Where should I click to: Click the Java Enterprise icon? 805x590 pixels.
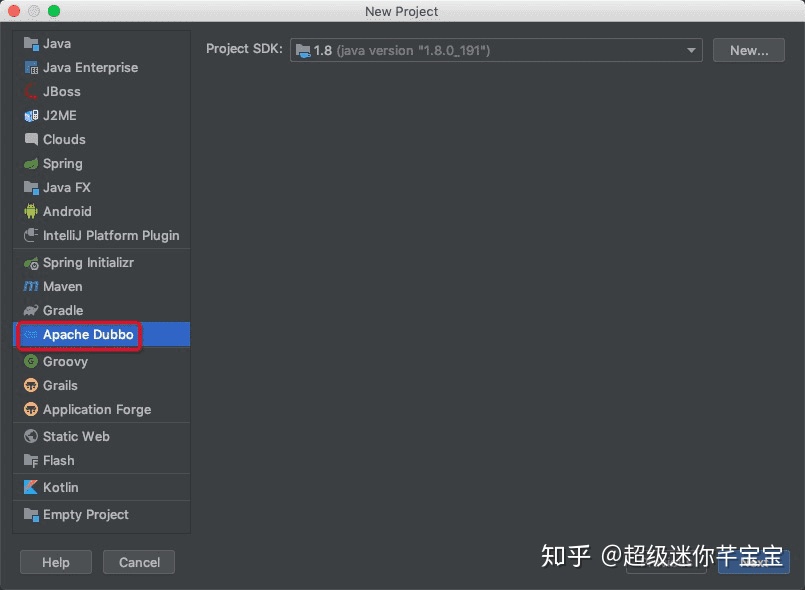[x=31, y=68]
